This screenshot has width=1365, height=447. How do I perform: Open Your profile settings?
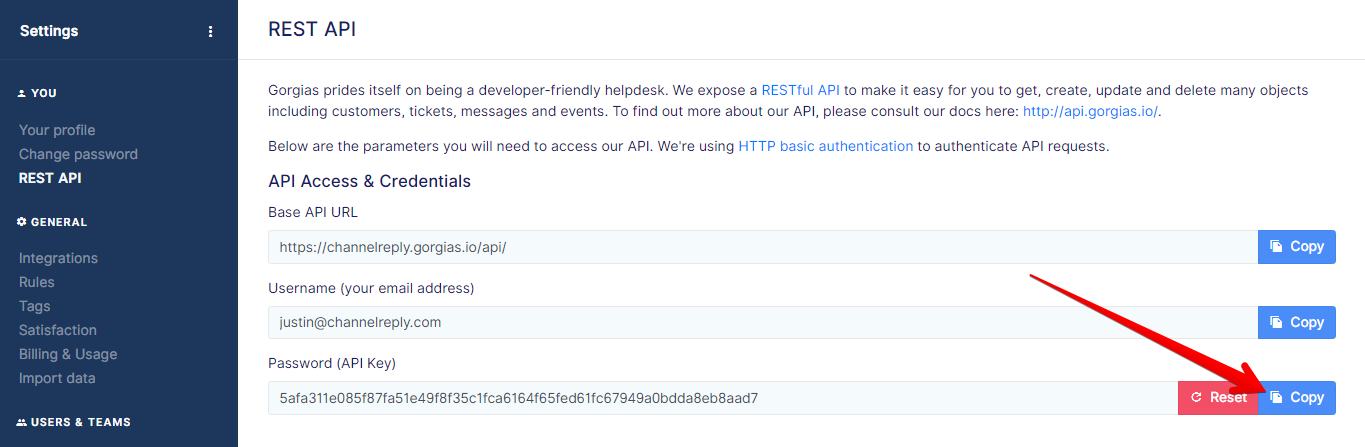[57, 130]
